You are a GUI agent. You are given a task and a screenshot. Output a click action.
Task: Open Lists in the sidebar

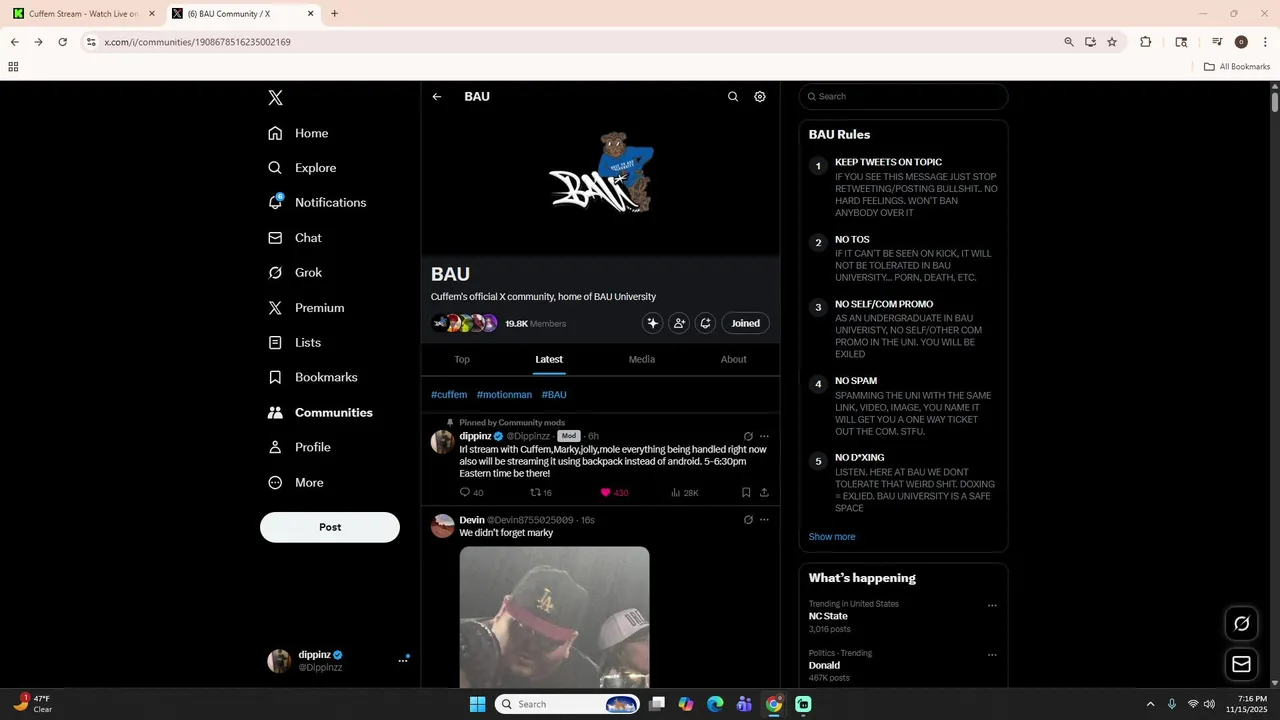(294, 342)
